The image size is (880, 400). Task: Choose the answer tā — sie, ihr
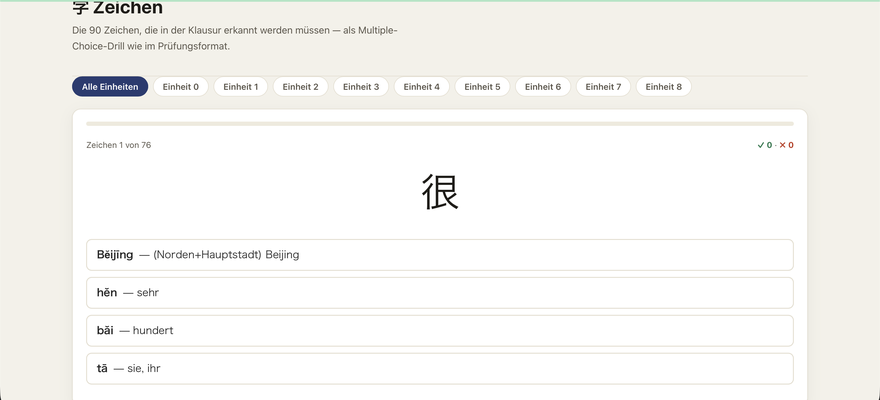coord(440,369)
